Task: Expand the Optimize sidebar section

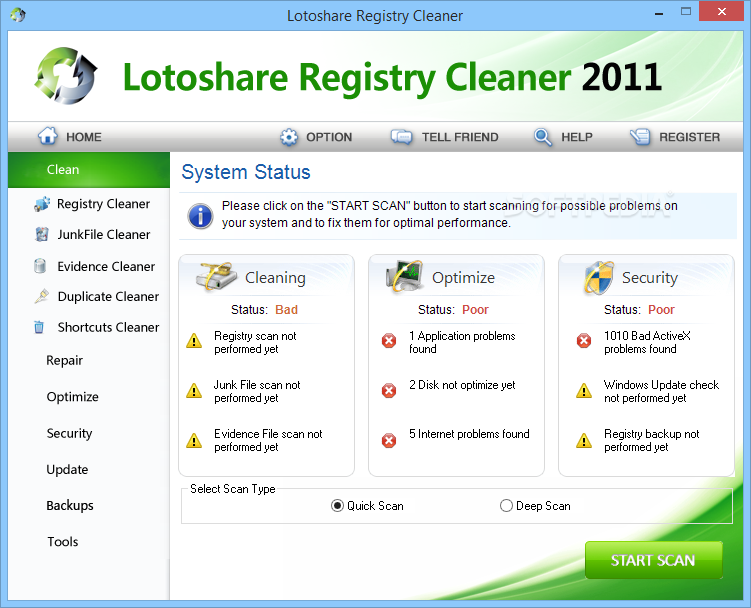Action: pyautogui.click(x=72, y=397)
